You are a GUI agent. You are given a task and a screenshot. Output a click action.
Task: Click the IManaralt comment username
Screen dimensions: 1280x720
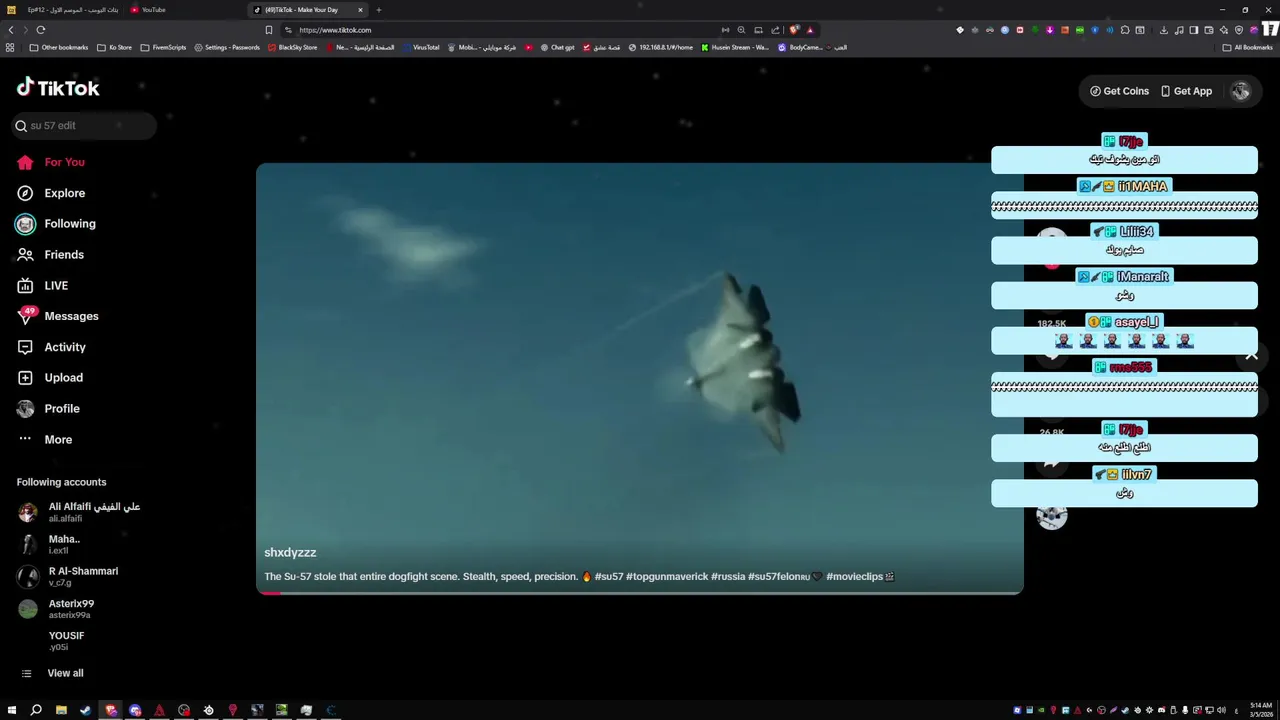(1143, 277)
